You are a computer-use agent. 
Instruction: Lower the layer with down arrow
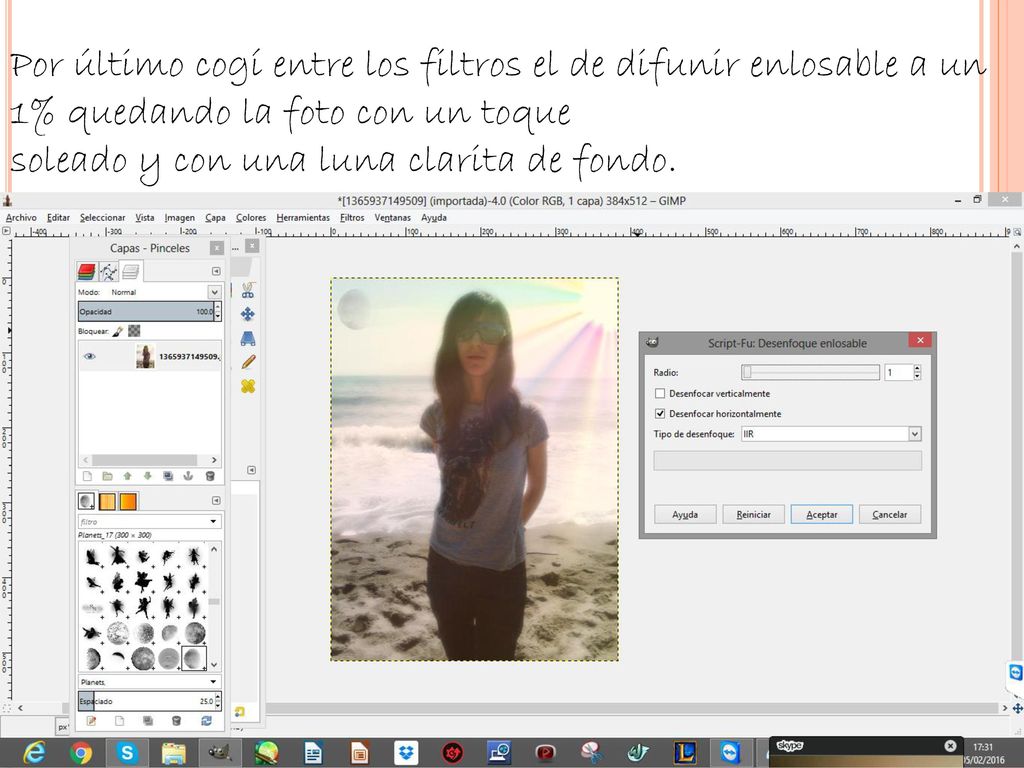click(x=148, y=476)
